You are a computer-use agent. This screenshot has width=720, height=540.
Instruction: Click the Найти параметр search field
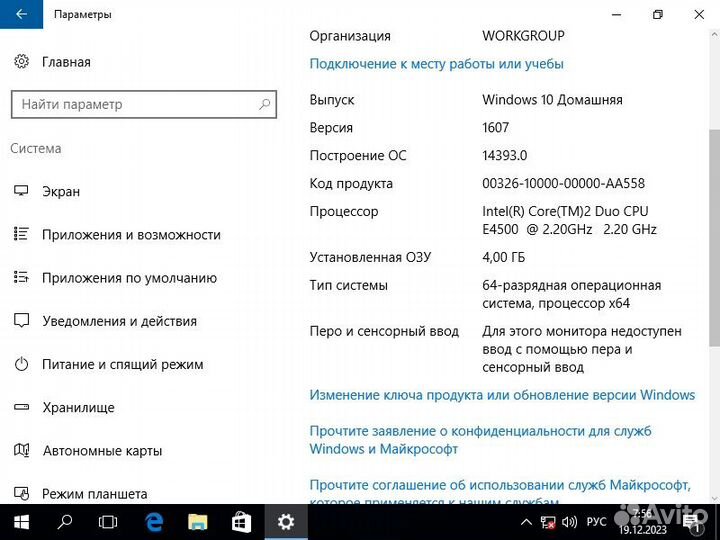click(144, 104)
